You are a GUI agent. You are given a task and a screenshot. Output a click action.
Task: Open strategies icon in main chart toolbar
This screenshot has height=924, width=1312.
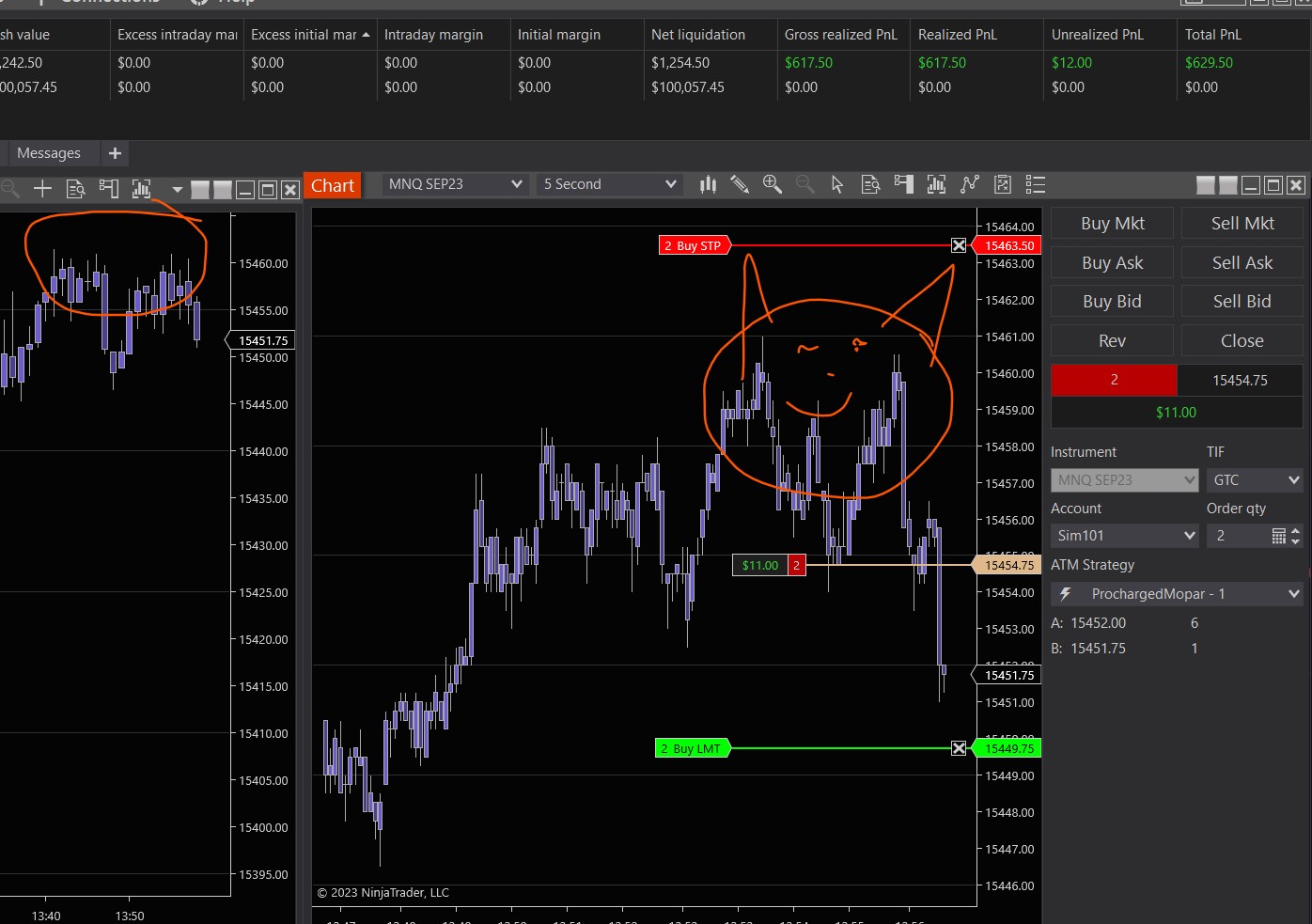pos(970,184)
